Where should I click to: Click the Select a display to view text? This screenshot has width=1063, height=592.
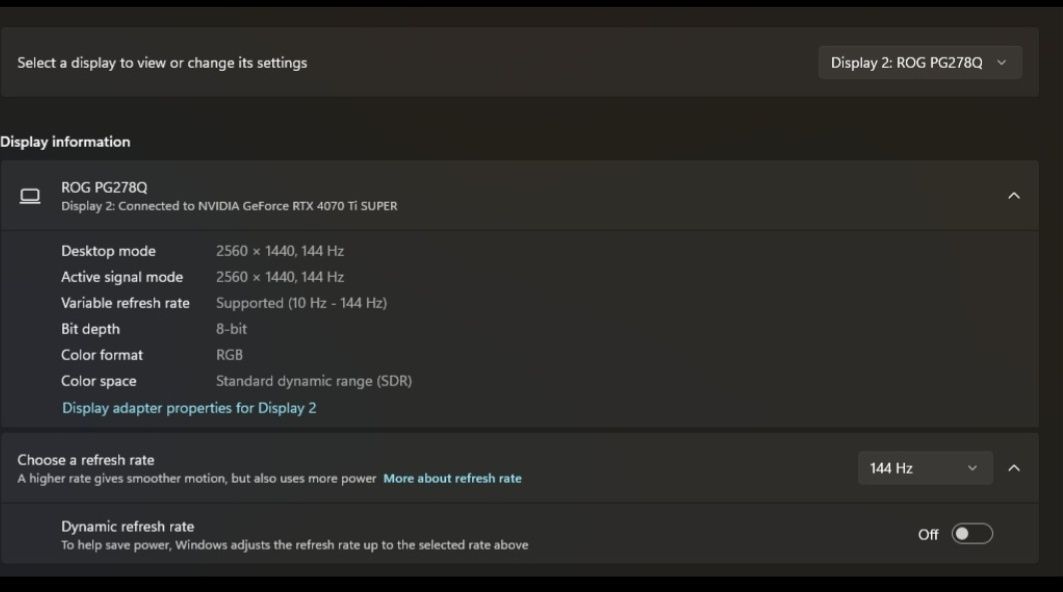[162, 62]
